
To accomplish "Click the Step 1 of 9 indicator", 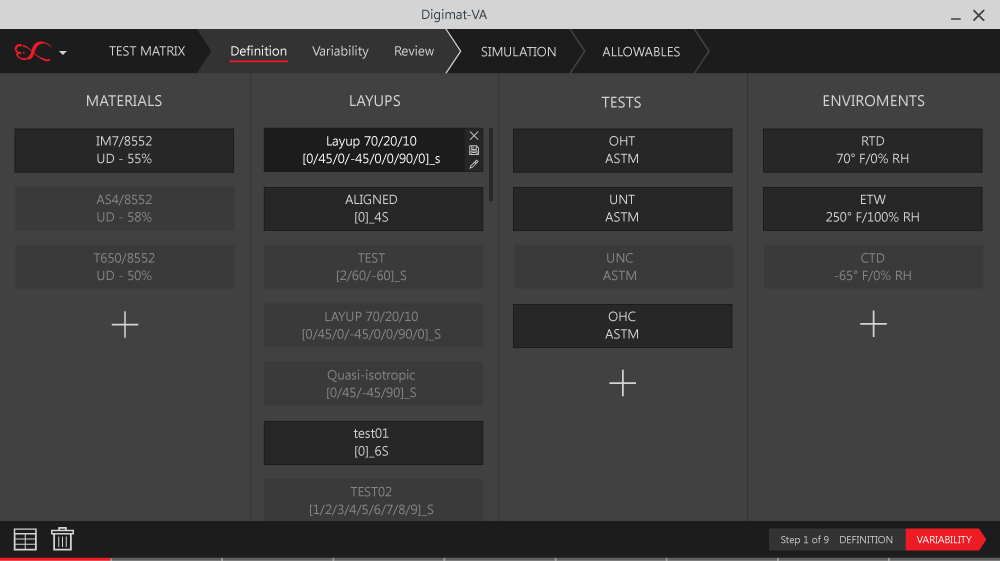I will pos(804,540).
